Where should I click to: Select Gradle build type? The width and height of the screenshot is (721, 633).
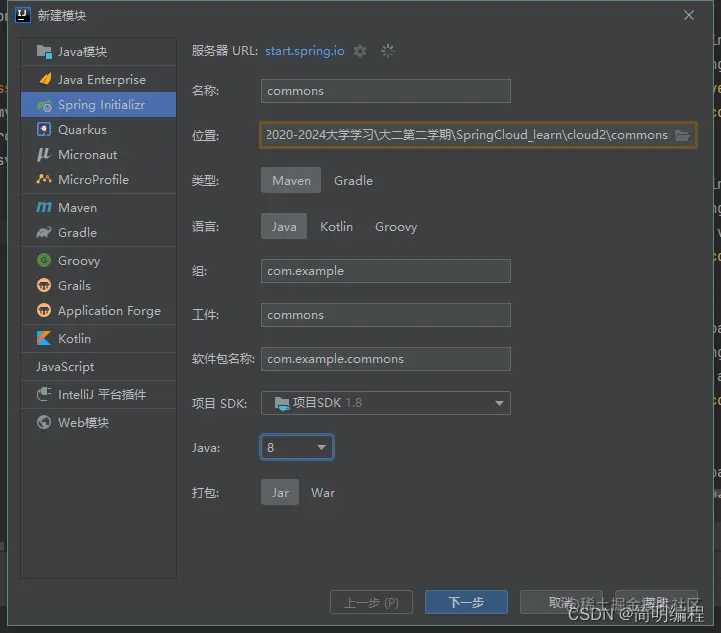(x=353, y=180)
